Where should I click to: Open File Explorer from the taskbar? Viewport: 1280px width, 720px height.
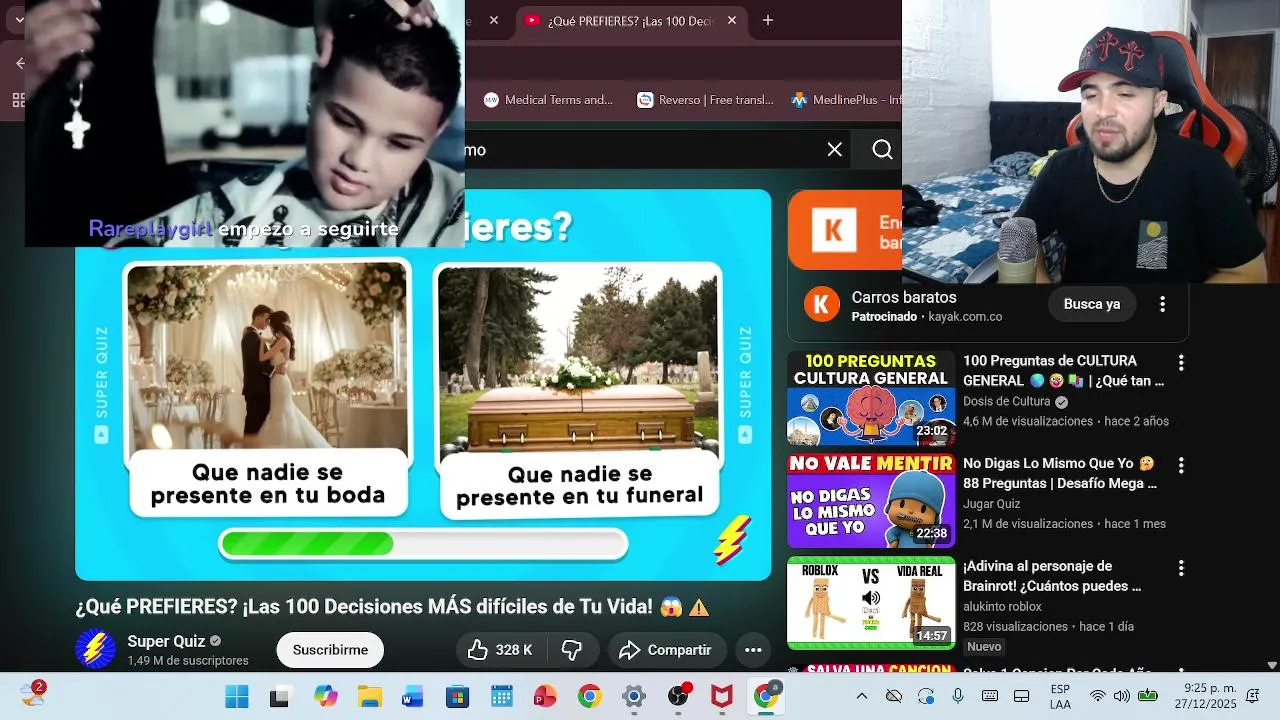[369, 697]
